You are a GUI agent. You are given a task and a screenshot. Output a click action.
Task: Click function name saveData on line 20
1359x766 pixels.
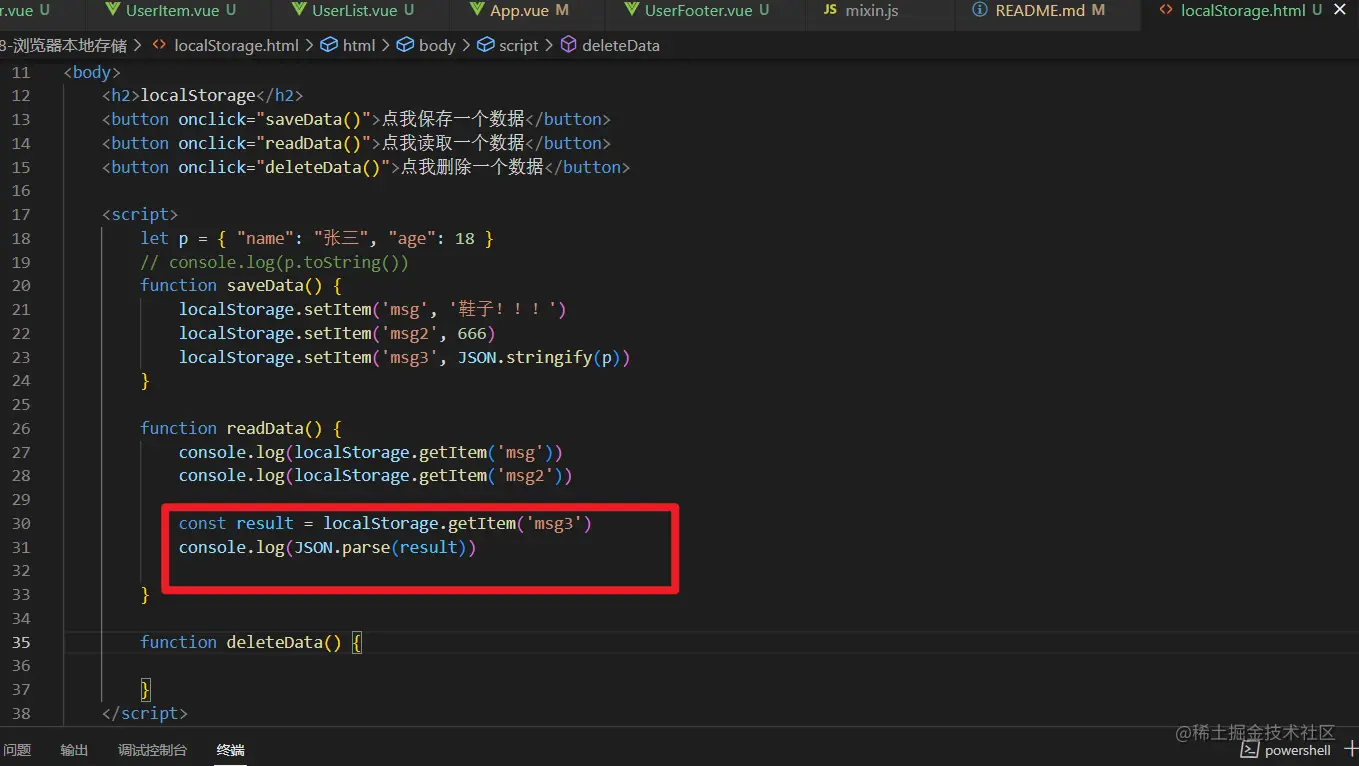[x=265, y=285]
